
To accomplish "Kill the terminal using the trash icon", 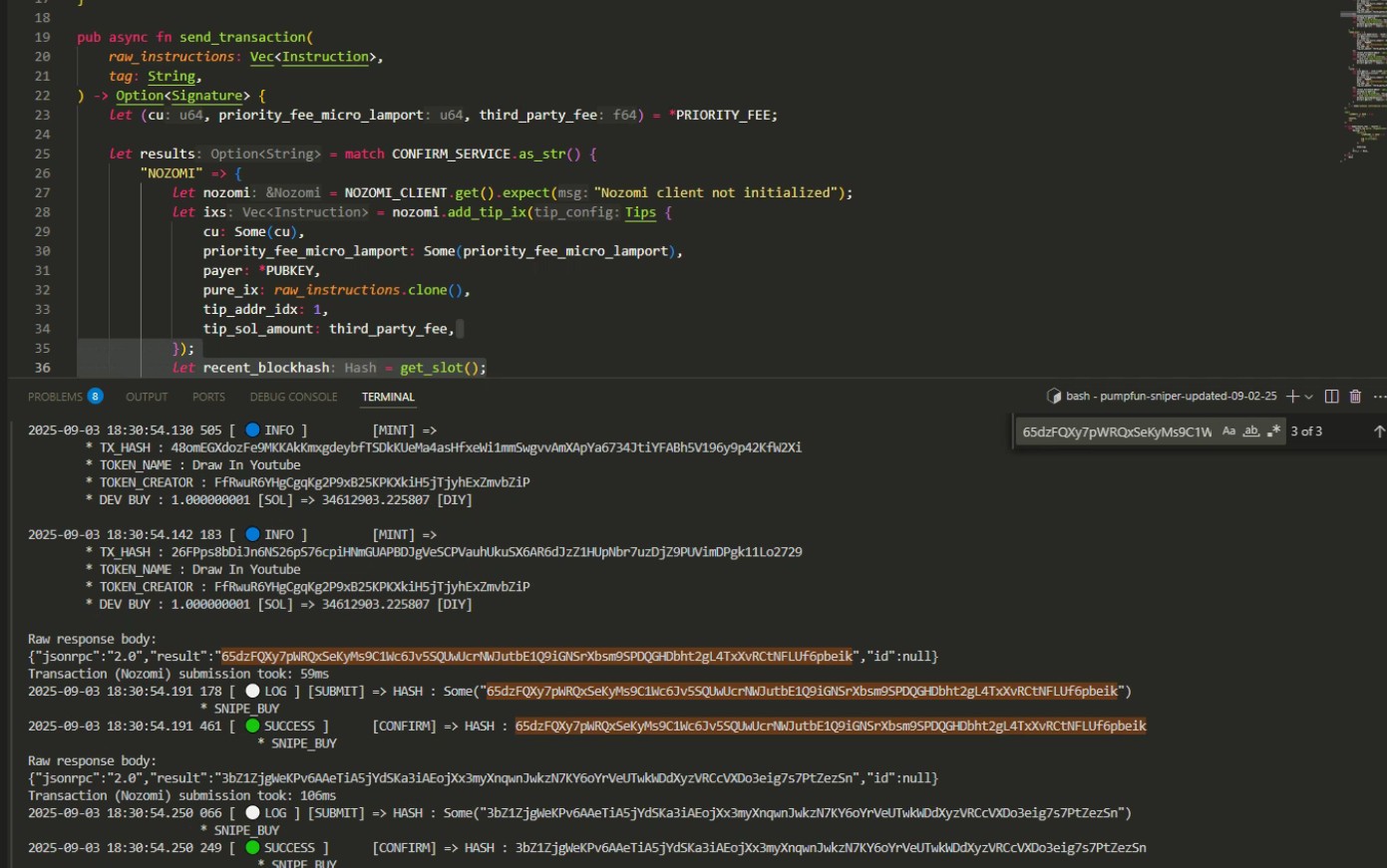I will (x=1355, y=397).
